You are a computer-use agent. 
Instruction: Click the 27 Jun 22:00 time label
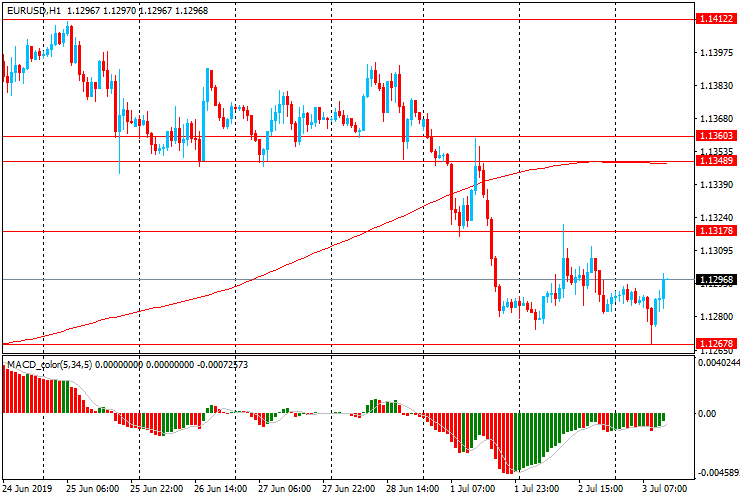coord(349,488)
